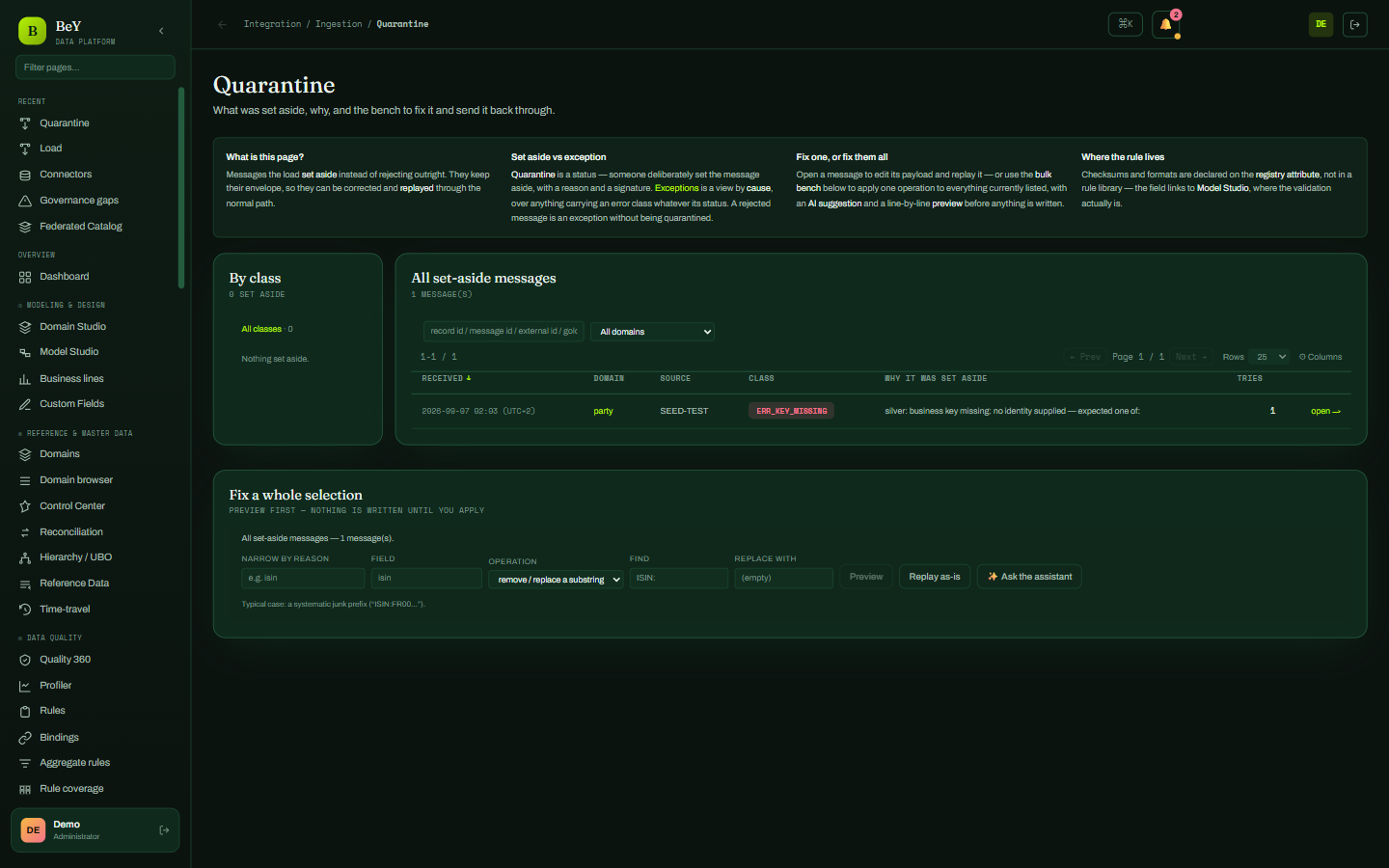Open the Reference Data page
The height and width of the screenshot is (868, 1389).
click(74, 583)
